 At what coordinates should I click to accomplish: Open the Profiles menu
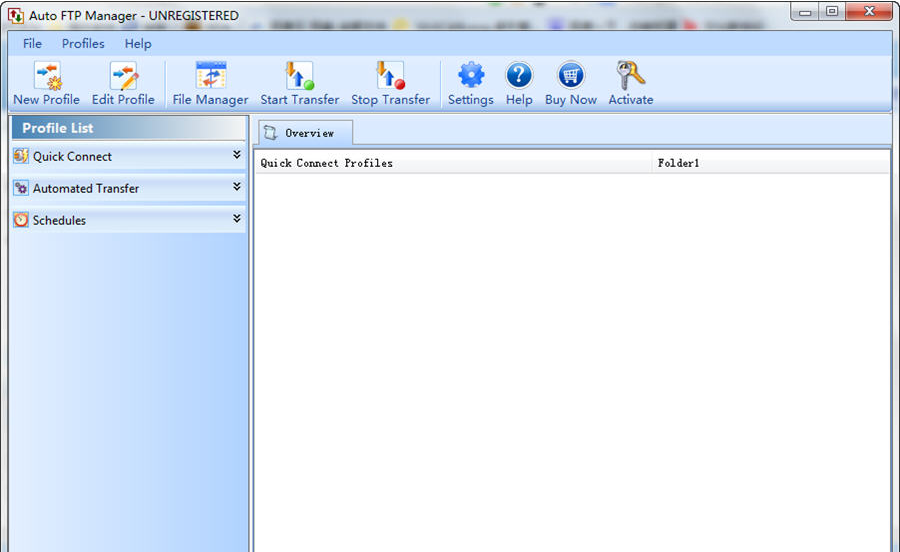83,44
